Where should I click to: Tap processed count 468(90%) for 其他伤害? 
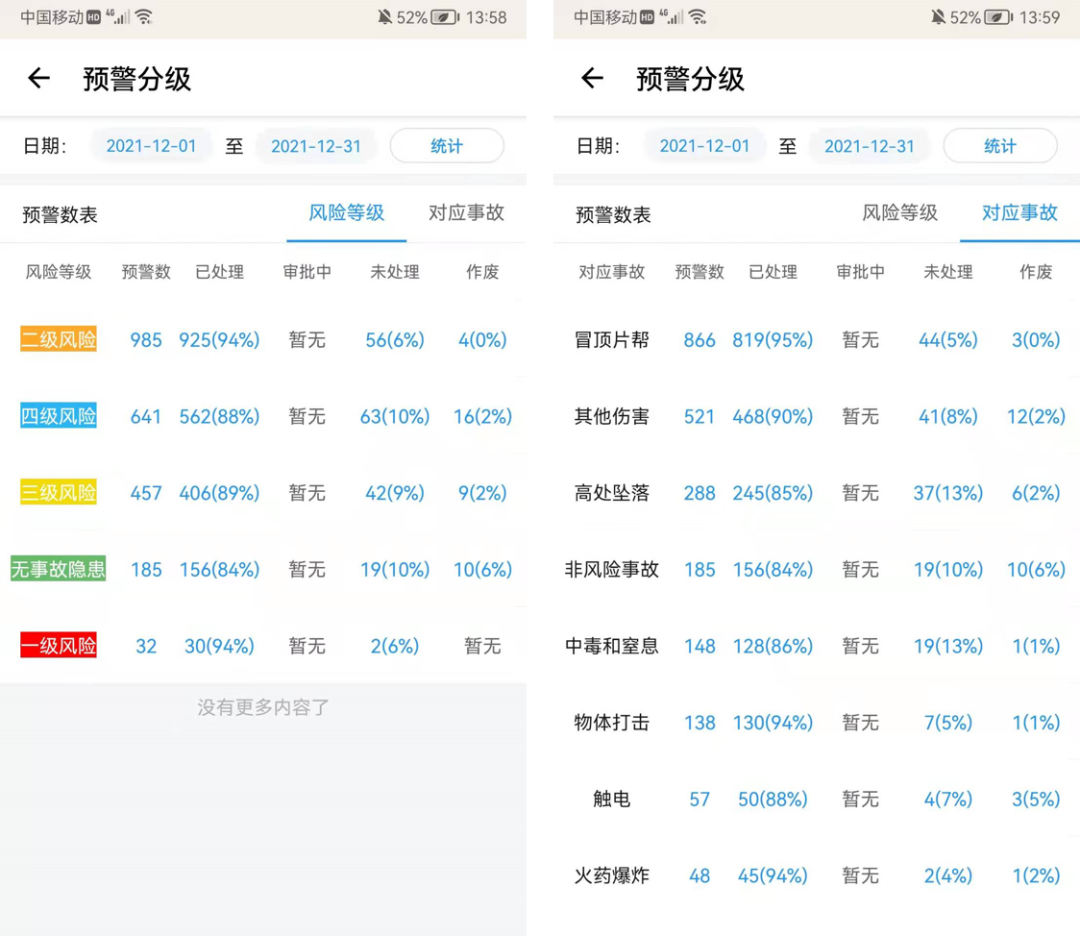772,416
